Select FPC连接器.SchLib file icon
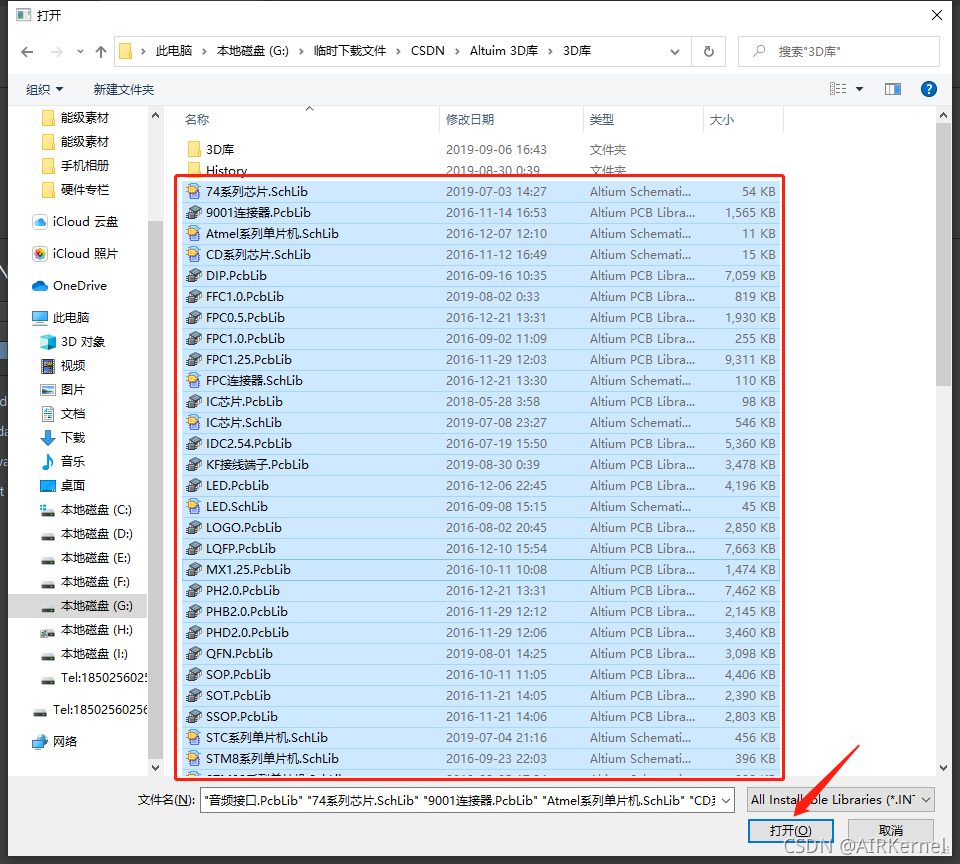960x864 pixels. point(193,380)
